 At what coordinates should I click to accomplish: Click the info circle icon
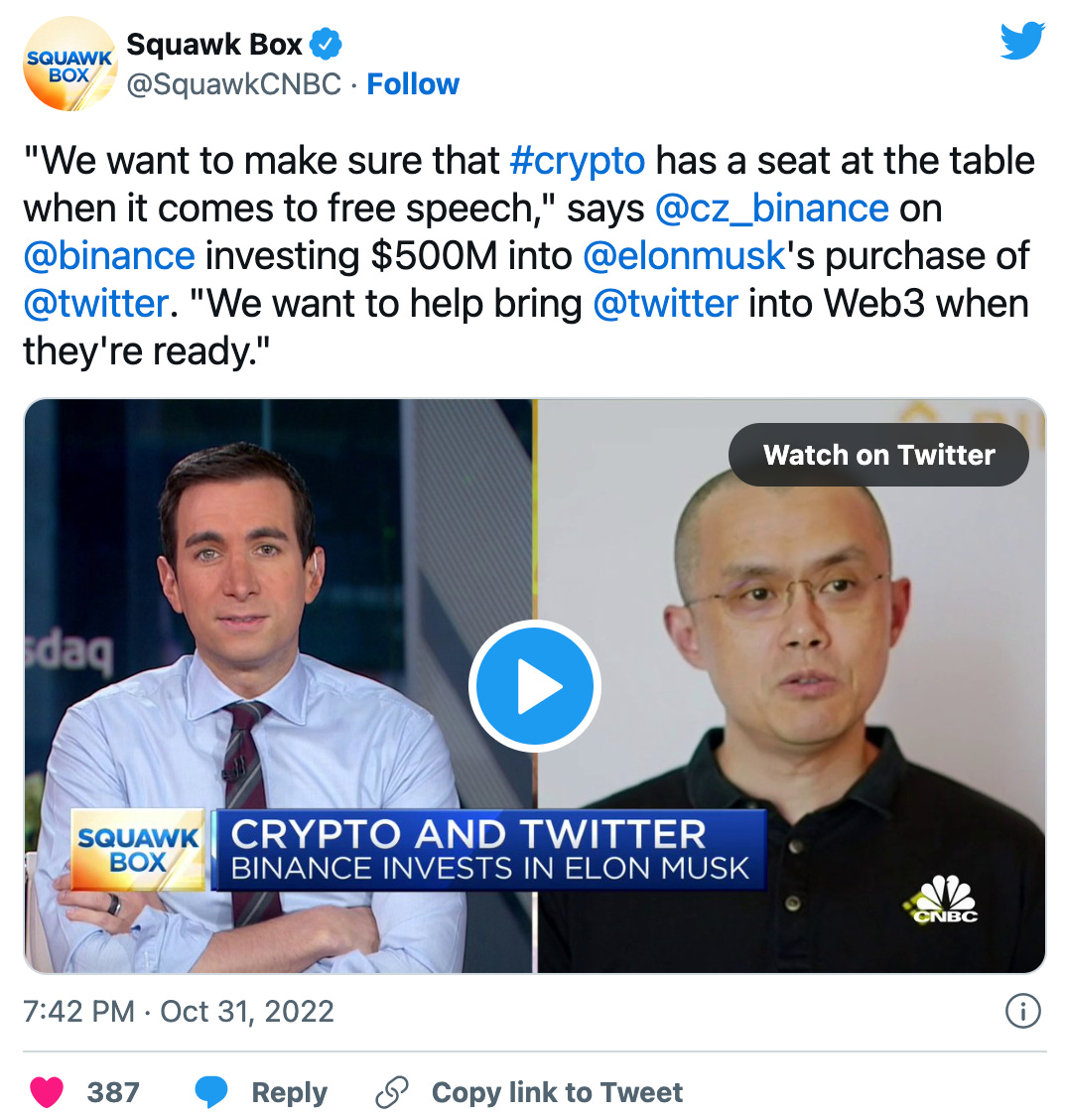tap(1022, 1011)
